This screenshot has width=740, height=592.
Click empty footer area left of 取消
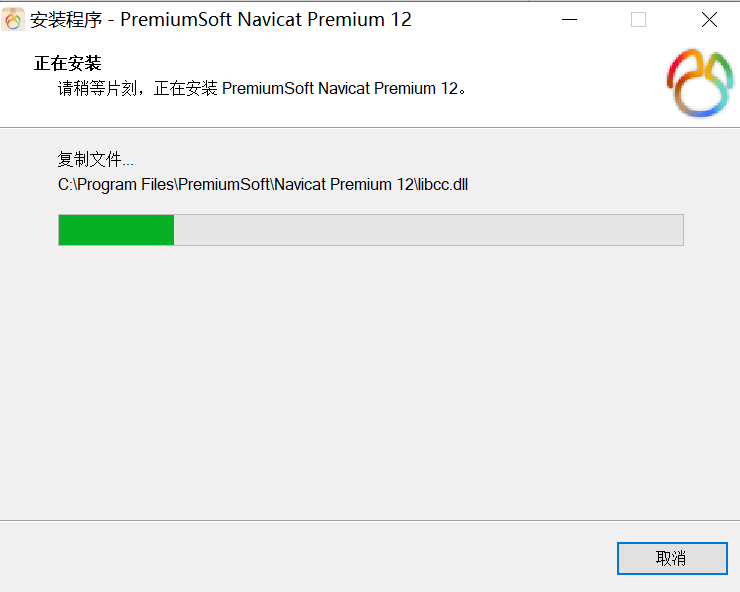click(307, 557)
